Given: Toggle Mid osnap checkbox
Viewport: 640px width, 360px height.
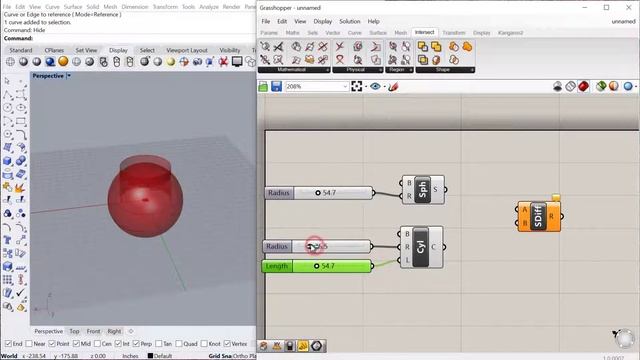Looking at the screenshot, I should 76,344.
